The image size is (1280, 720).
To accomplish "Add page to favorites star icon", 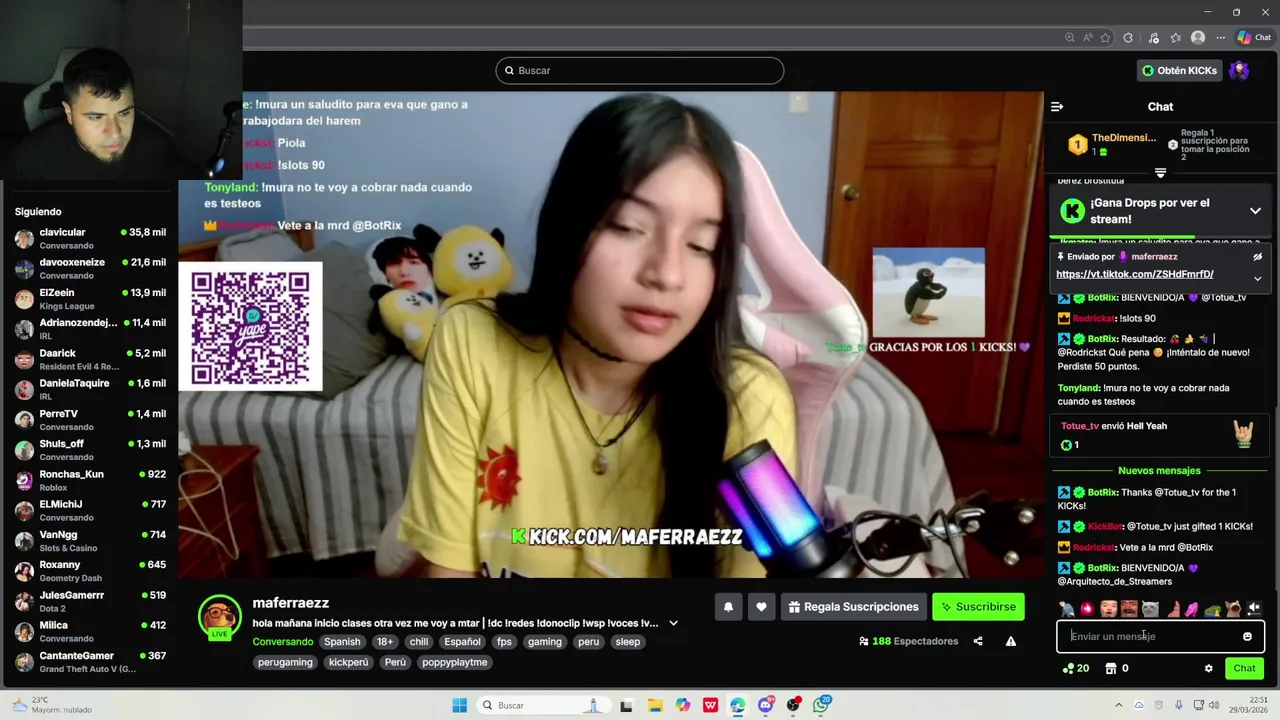I will (1105, 38).
